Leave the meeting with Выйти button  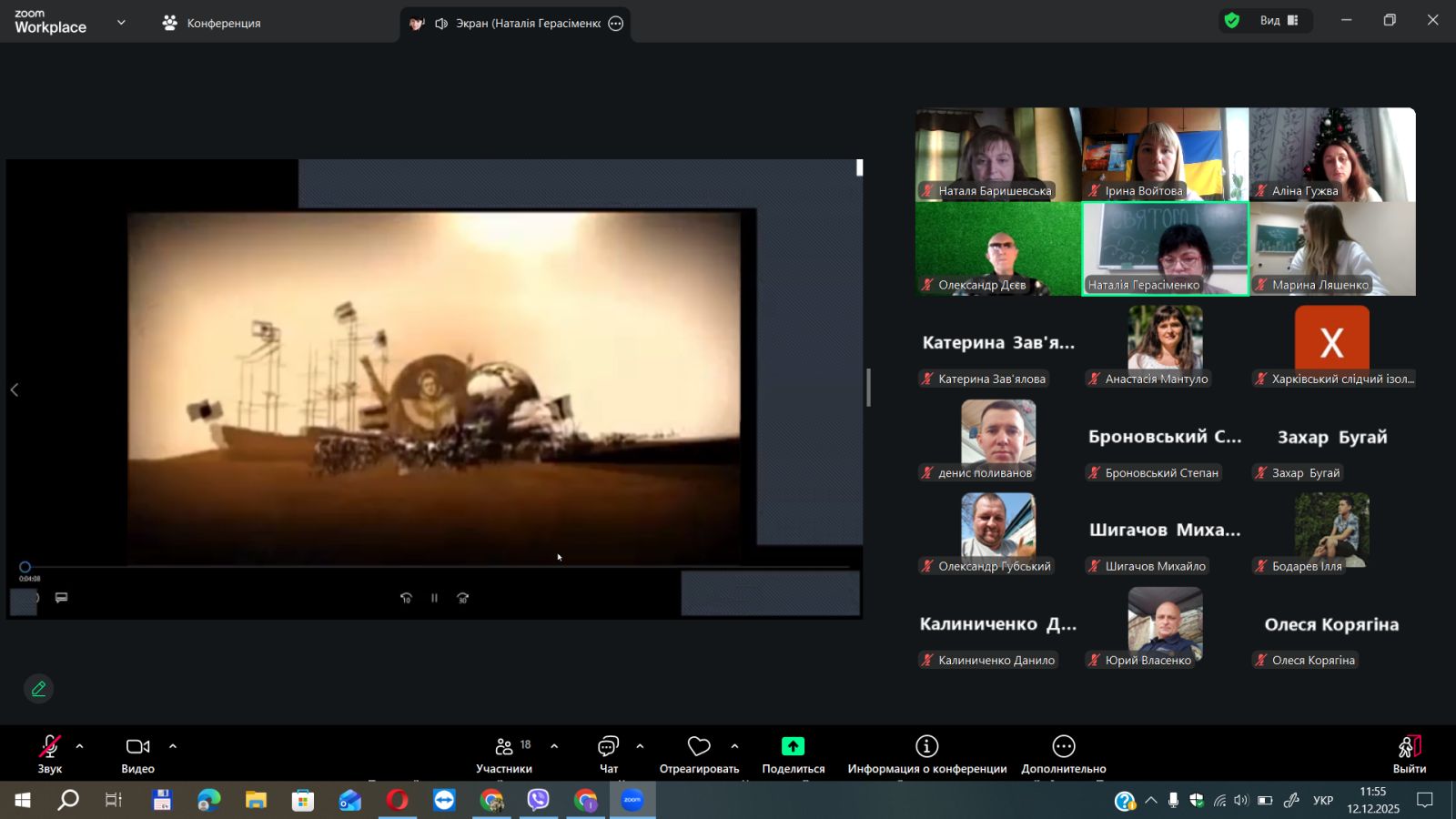[x=1409, y=753]
